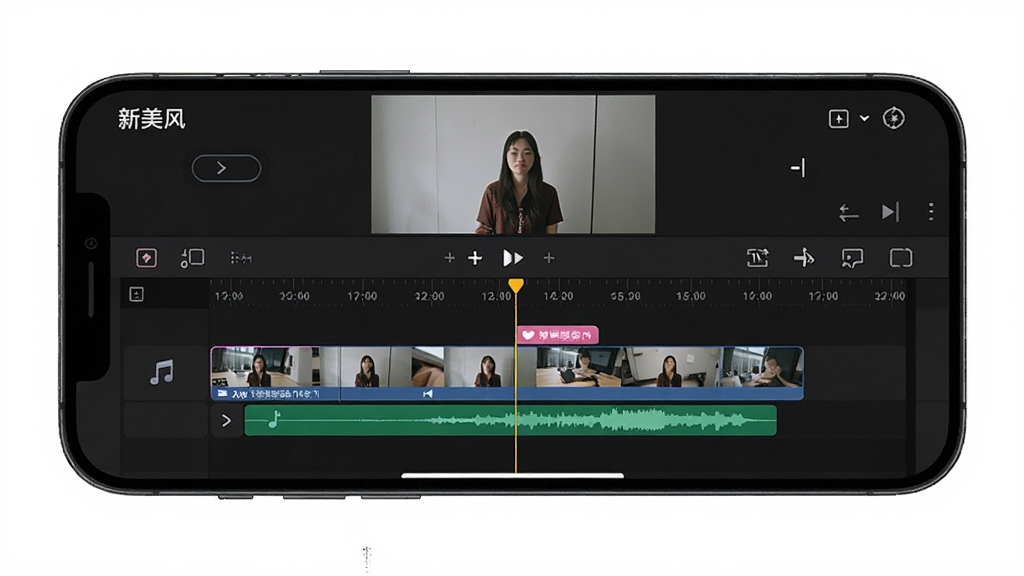Click the video preview of the woman
The height and width of the screenshot is (576, 1024).
coord(513,165)
